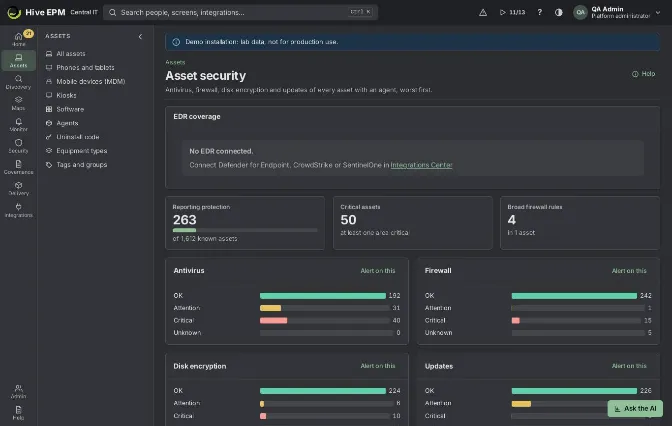
Task: Click the Reporting protection progress bar
Action: [x=245, y=230]
